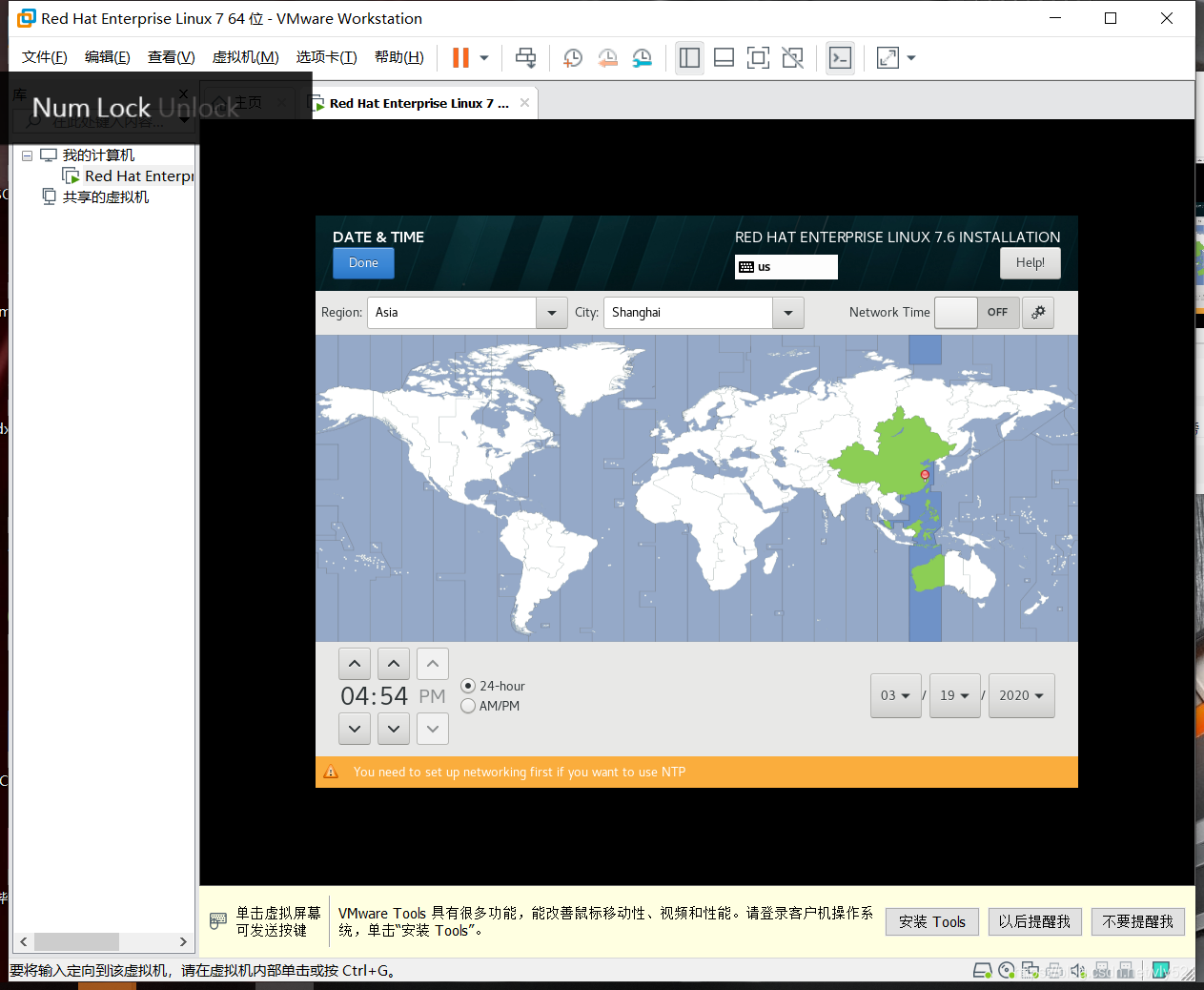Image resolution: width=1204 pixels, height=990 pixels.
Task: Open the month dropdown showing 03
Action: point(896,696)
